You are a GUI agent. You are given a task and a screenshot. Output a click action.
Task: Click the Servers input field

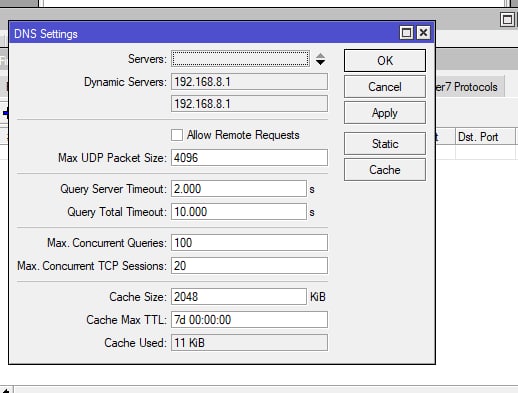pos(240,59)
